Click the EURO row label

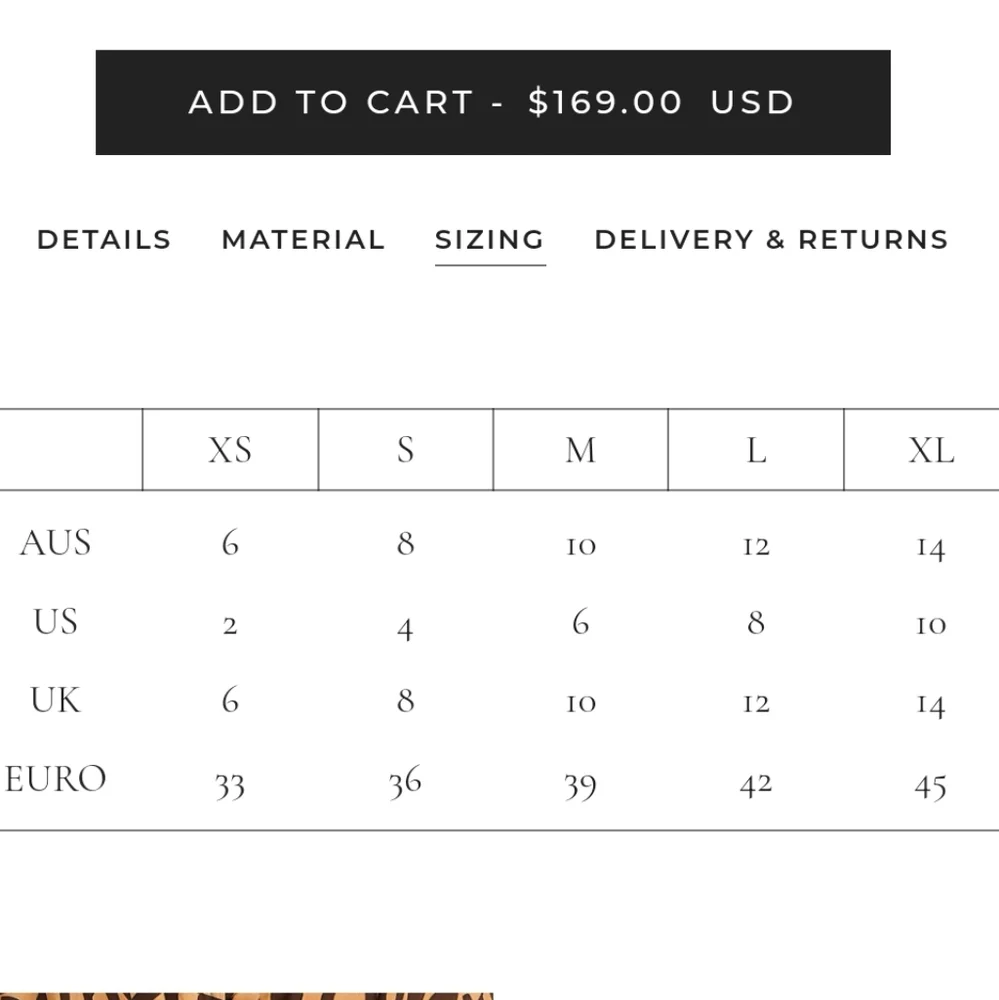click(55, 779)
